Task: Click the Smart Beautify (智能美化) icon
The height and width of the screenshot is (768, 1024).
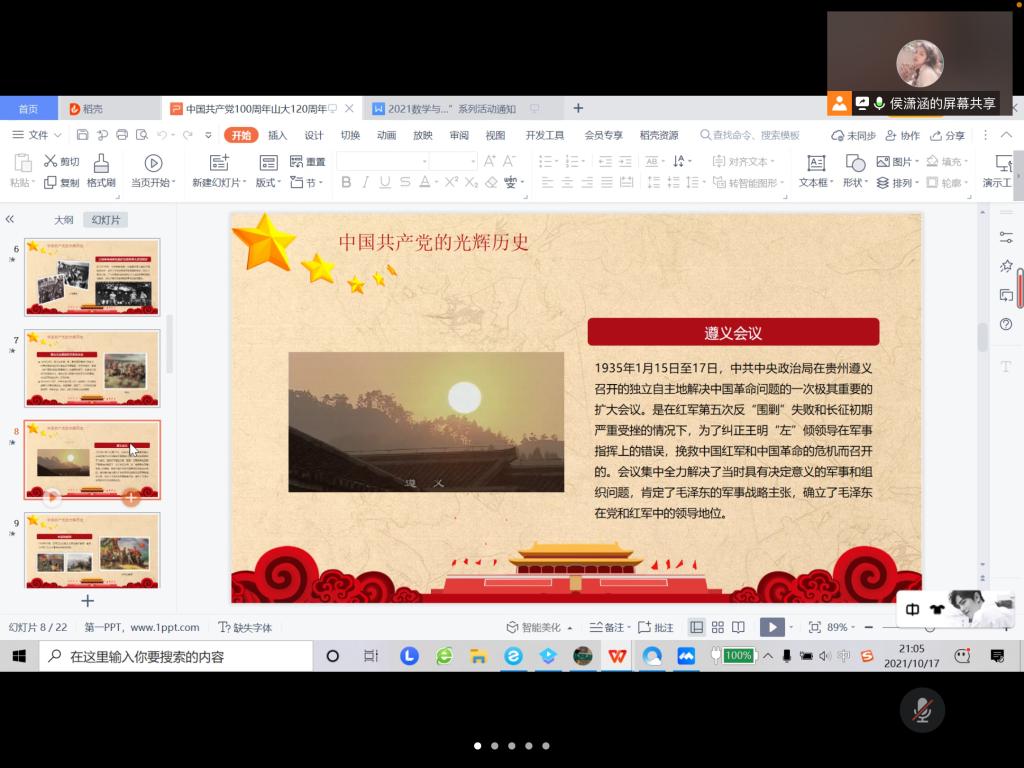Action: coord(513,627)
